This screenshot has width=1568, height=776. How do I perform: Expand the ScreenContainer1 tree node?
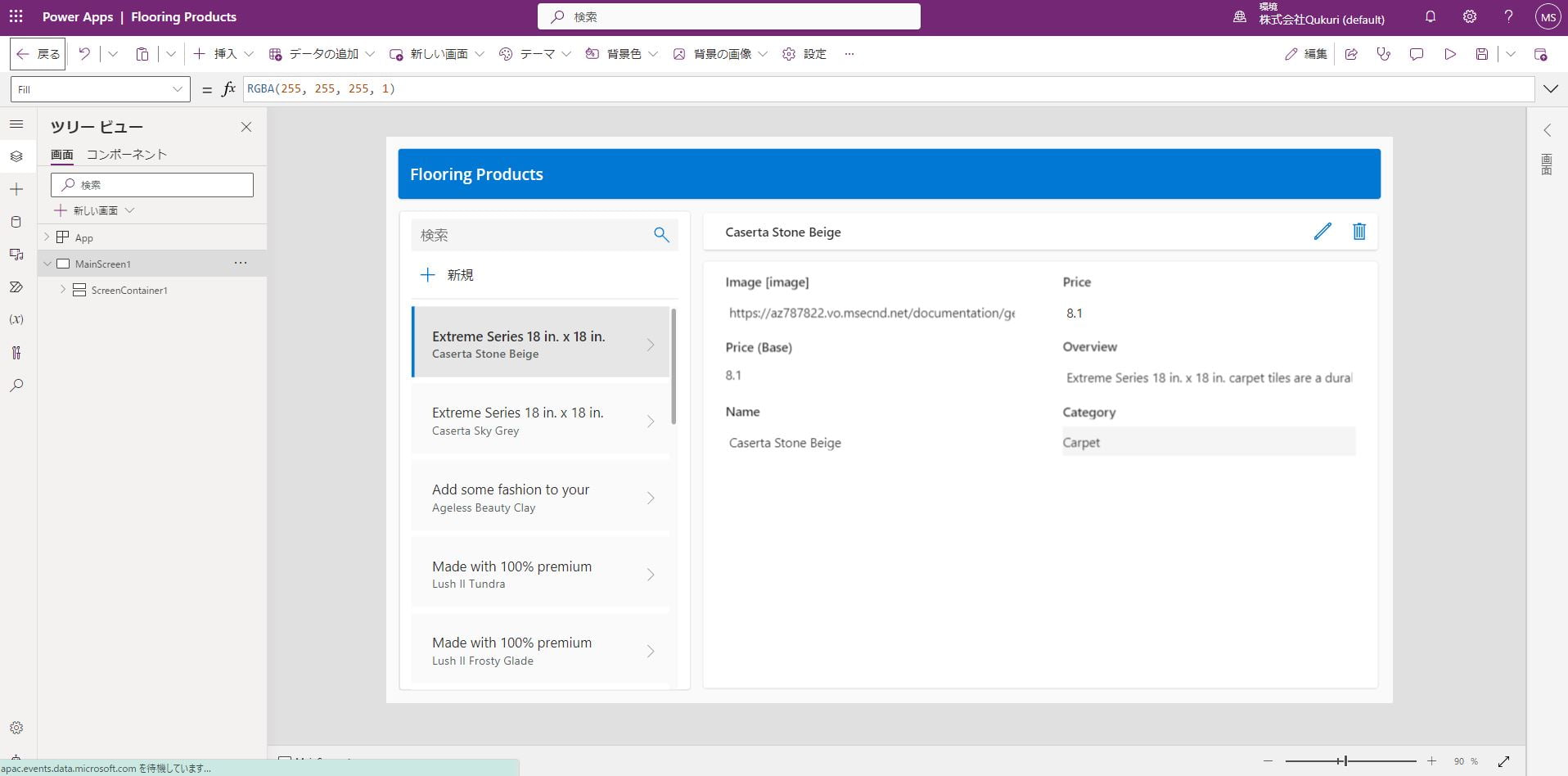coord(63,290)
